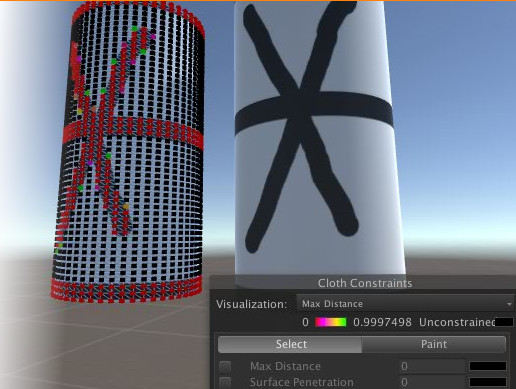Click the Visualization label
The width and height of the screenshot is (516, 389).
coord(251,304)
